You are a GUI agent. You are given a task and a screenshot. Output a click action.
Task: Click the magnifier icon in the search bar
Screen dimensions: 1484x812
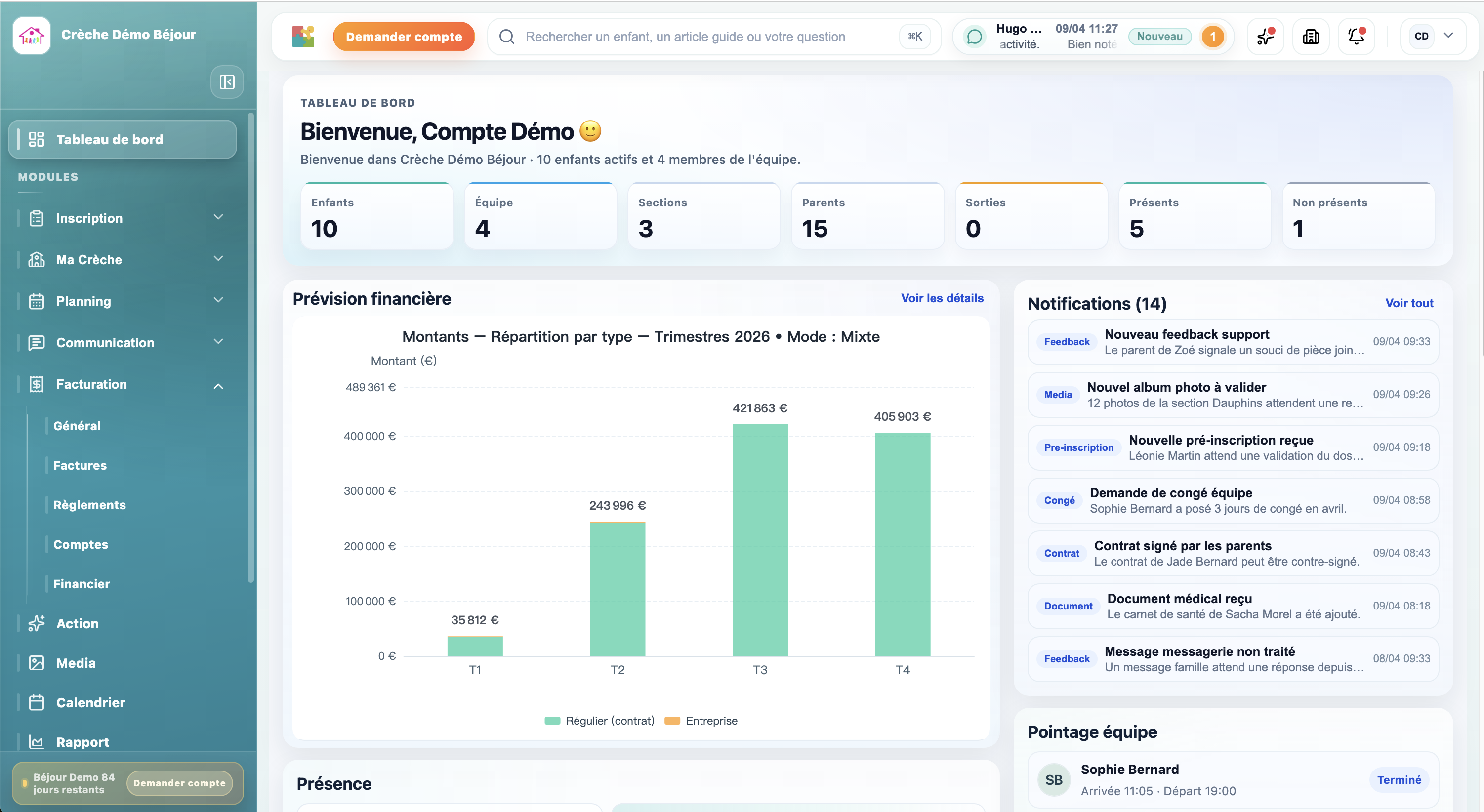click(506, 36)
